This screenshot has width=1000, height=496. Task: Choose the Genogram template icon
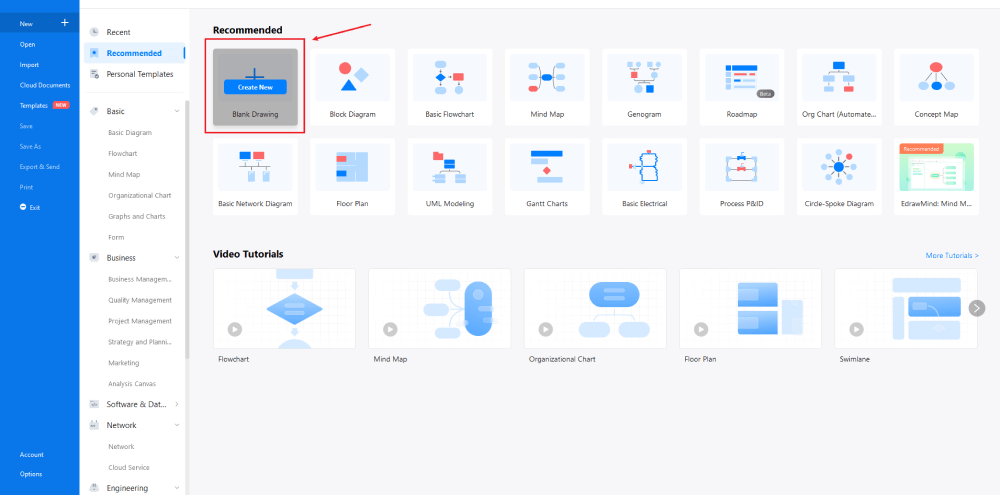[x=644, y=77]
